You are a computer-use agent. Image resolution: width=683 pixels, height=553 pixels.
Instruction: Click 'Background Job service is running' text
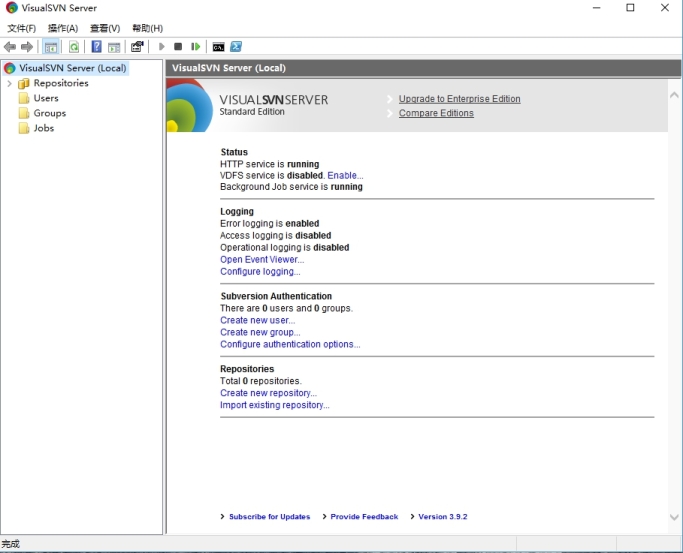291,187
